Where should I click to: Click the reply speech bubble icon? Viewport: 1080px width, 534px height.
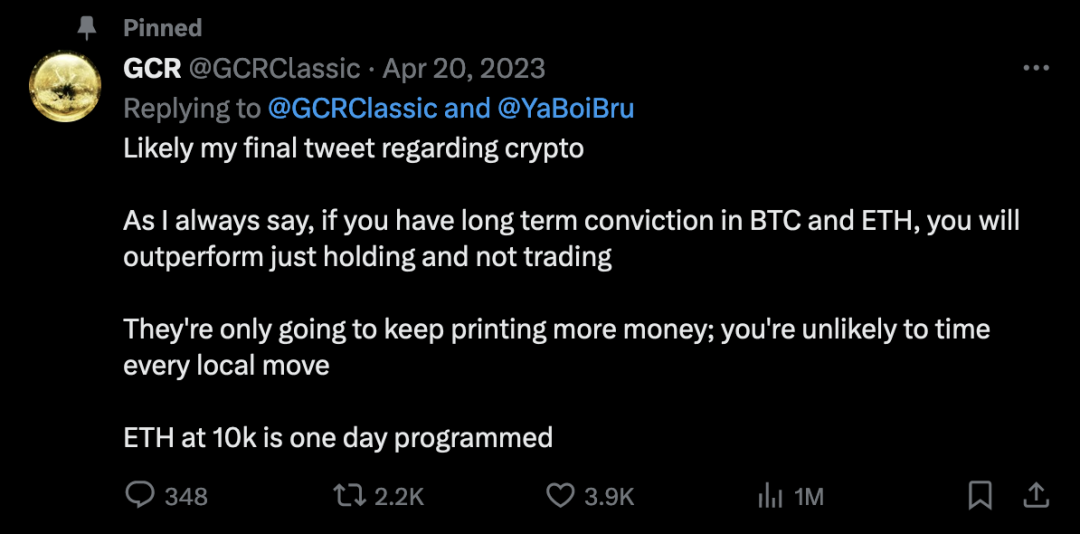141,495
